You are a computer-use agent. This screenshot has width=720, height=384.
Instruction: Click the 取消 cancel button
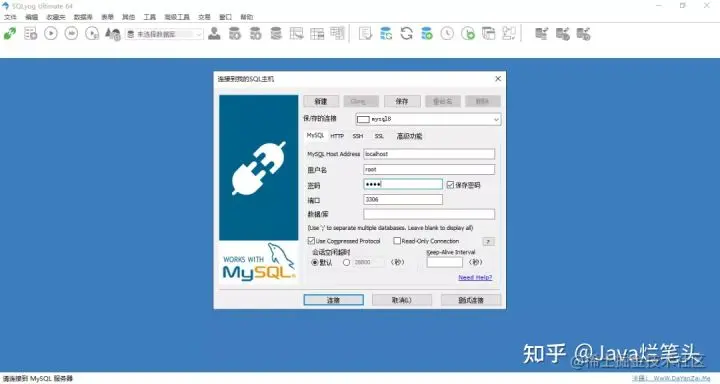point(402,300)
